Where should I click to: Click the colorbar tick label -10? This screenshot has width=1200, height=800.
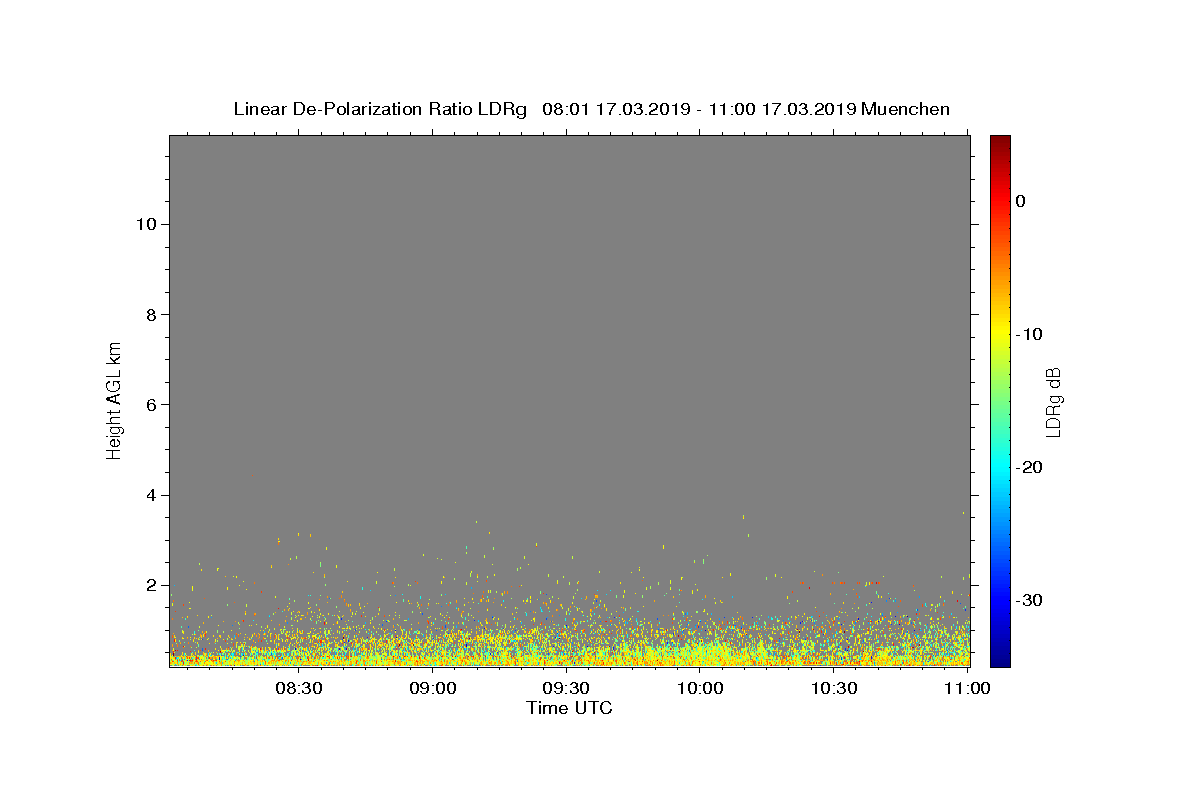[x=1029, y=334]
